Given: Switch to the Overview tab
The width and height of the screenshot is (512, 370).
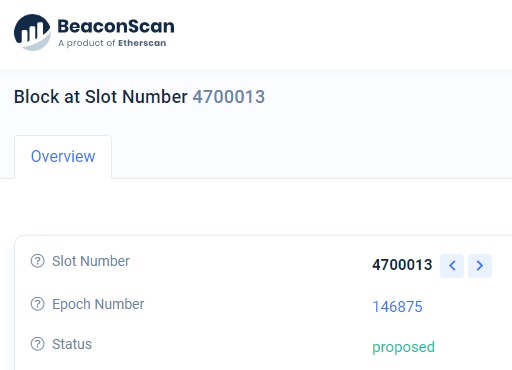Looking at the screenshot, I should pyautogui.click(x=63, y=157).
